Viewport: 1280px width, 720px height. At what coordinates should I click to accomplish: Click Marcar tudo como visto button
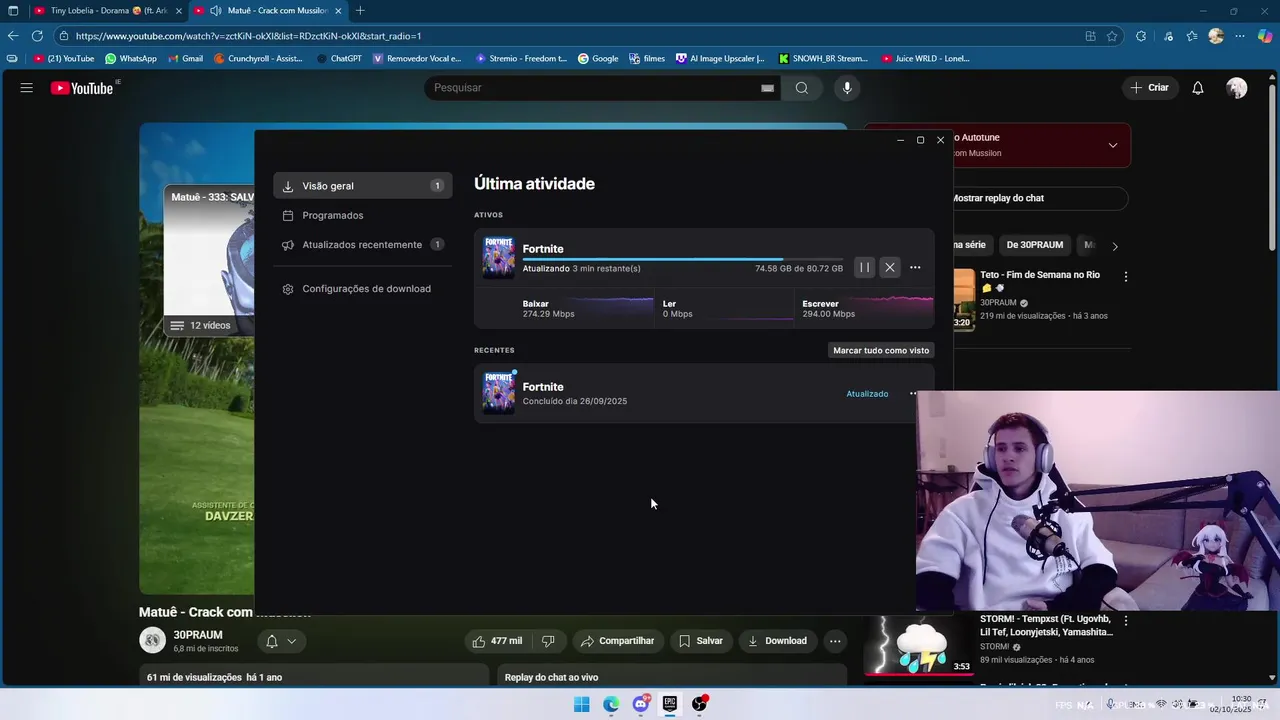pos(882,350)
